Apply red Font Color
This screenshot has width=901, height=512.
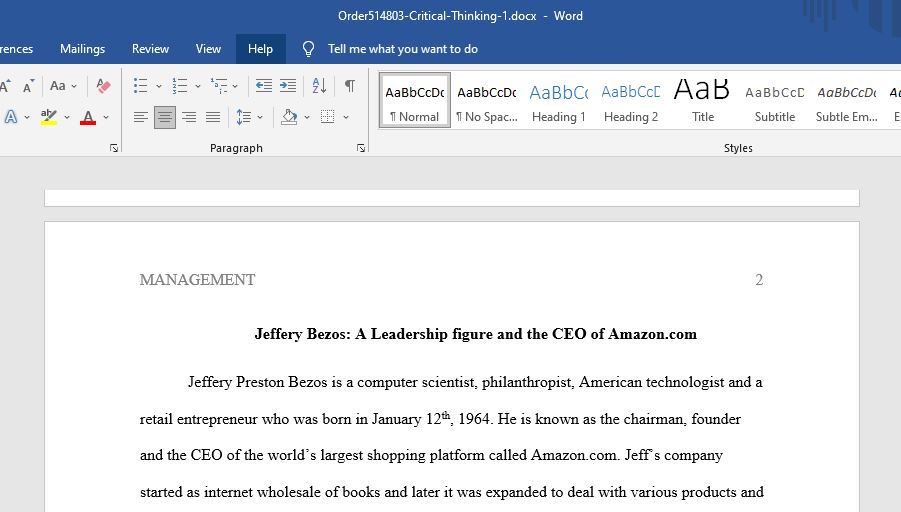(88, 117)
